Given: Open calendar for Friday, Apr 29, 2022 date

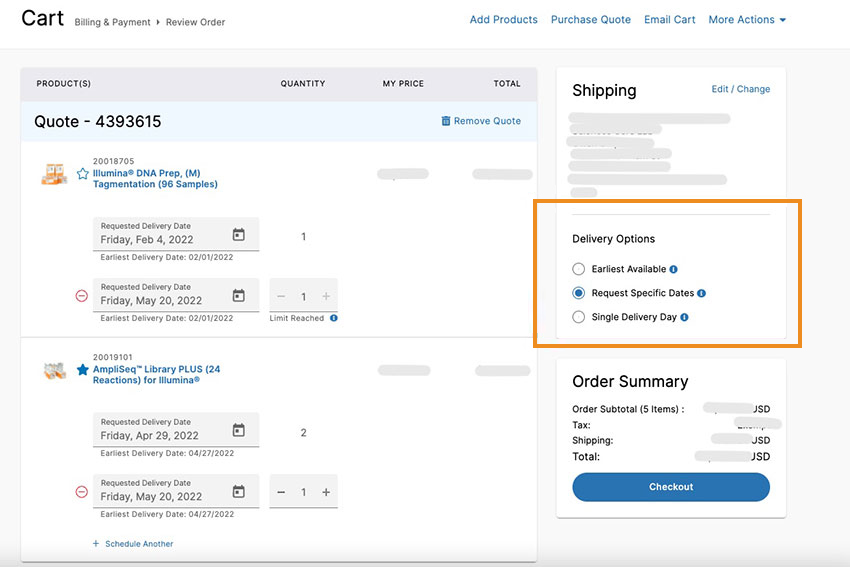Looking at the screenshot, I should click(238, 431).
